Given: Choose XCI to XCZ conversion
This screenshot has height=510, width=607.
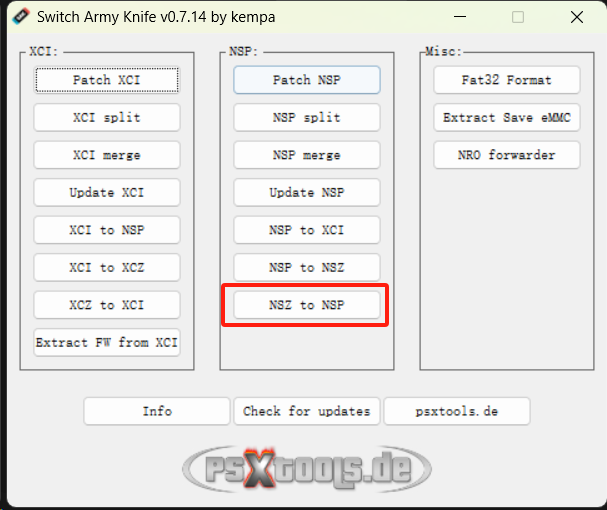Looking at the screenshot, I should [107, 267].
